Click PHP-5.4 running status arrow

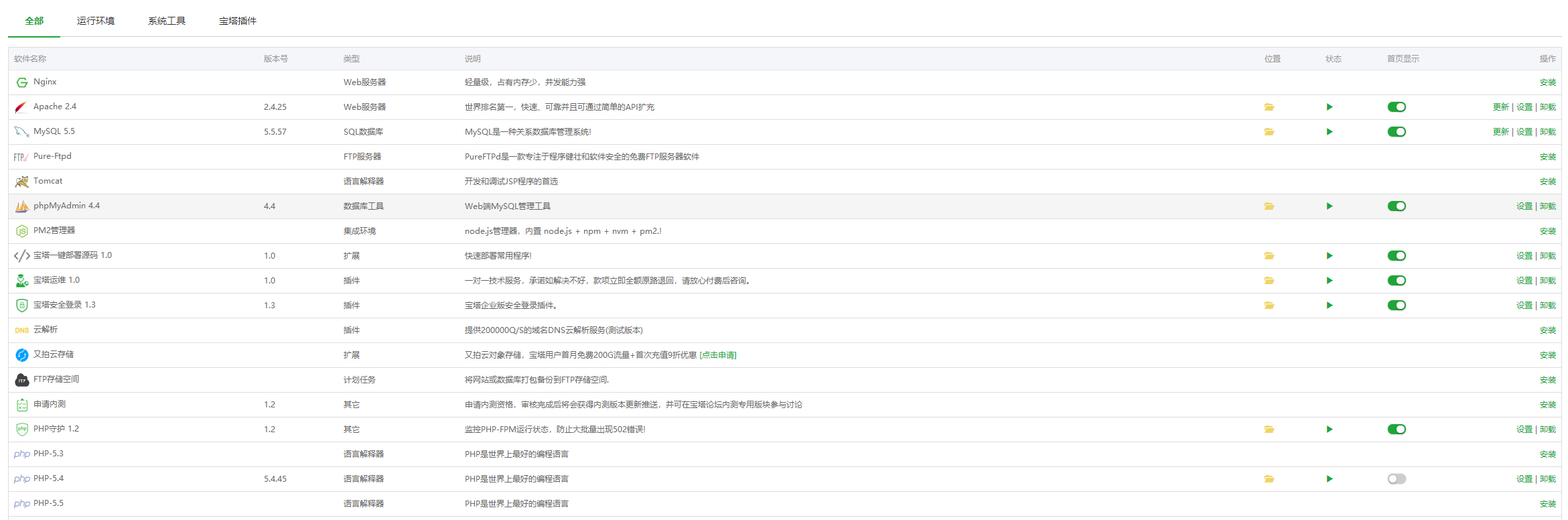[x=1330, y=479]
